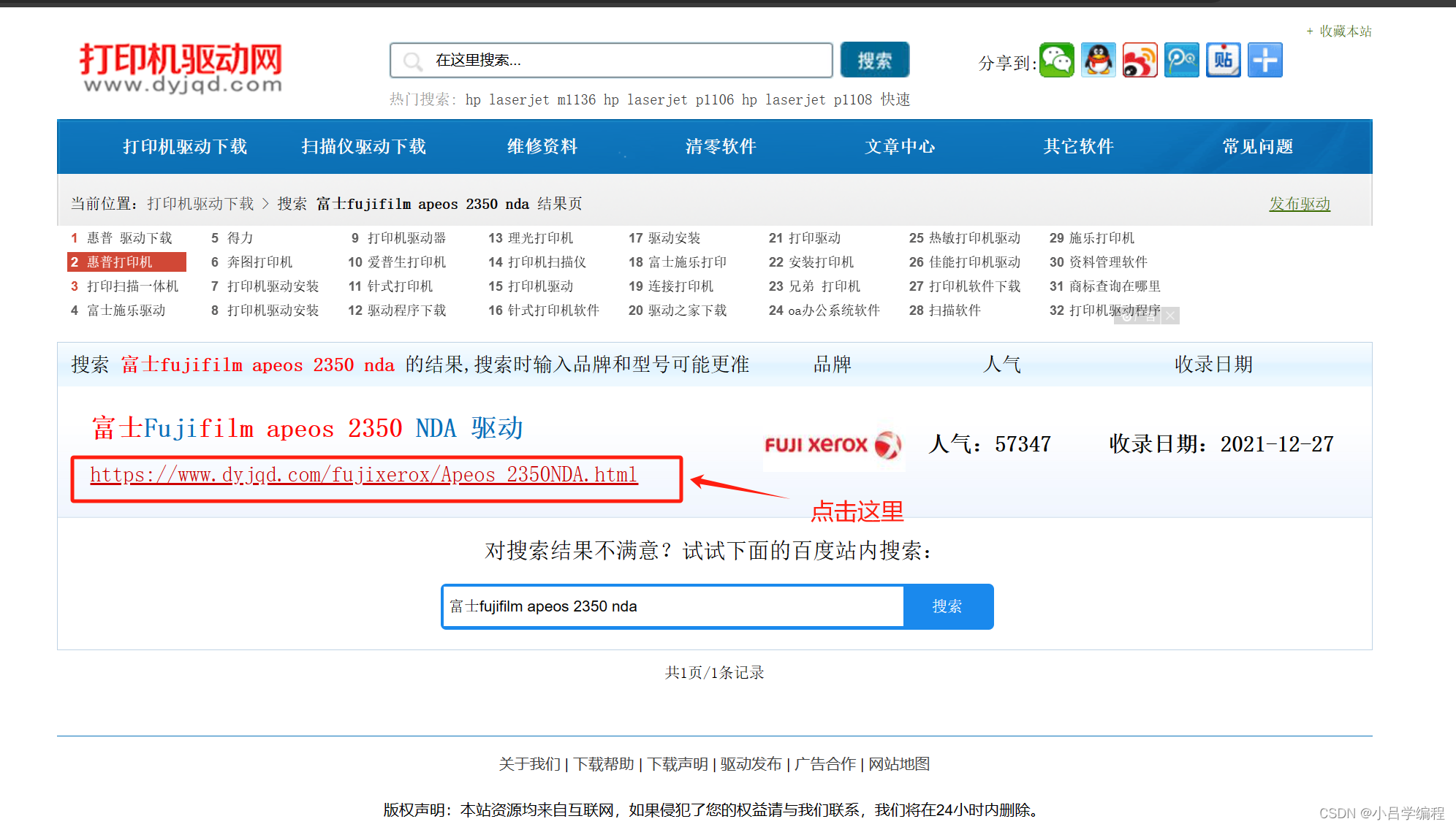Click 发布驱动 link
This screenshot has height=827, width=1456.
coord(1299,204)
